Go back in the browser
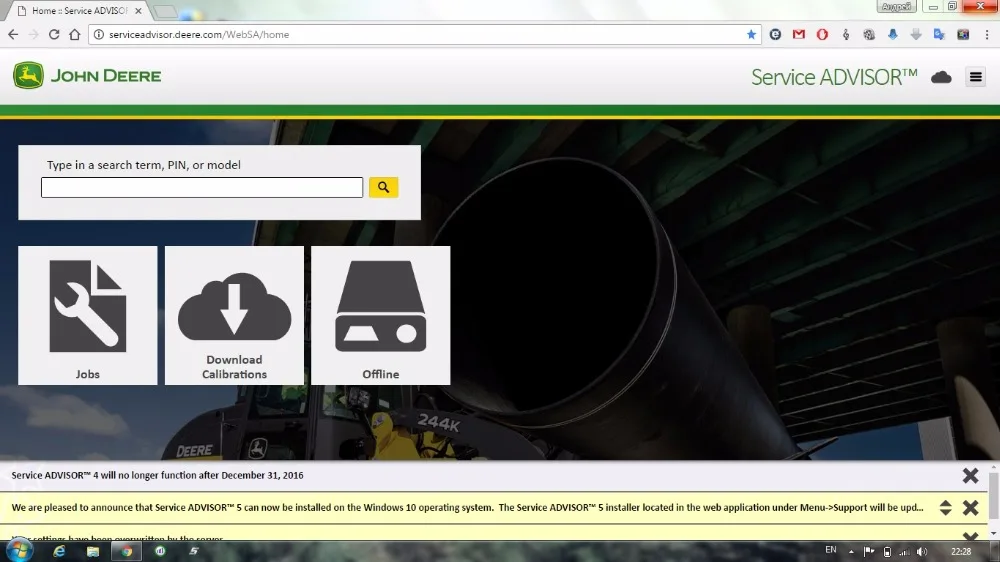The image size is (1000, 562). pos(13,34)
